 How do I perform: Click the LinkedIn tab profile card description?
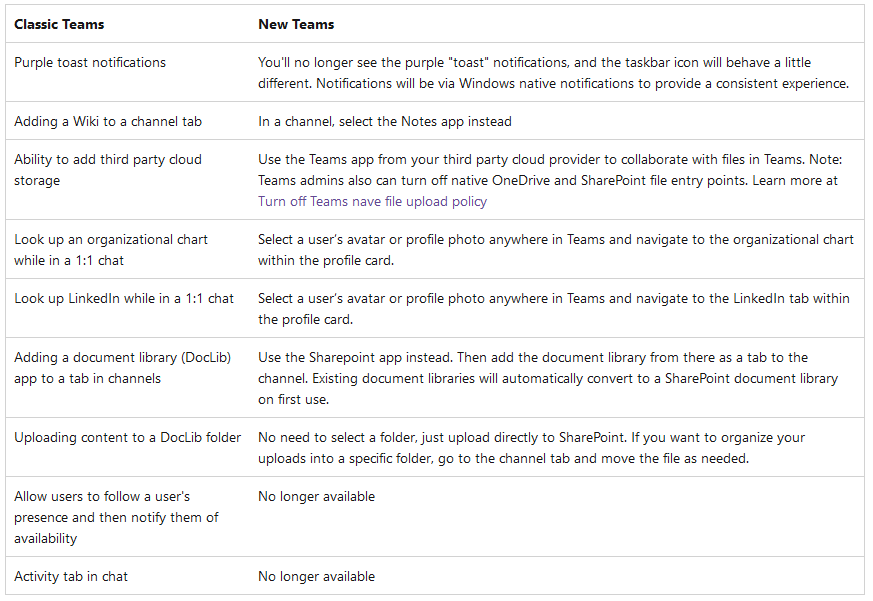point(553,309)
